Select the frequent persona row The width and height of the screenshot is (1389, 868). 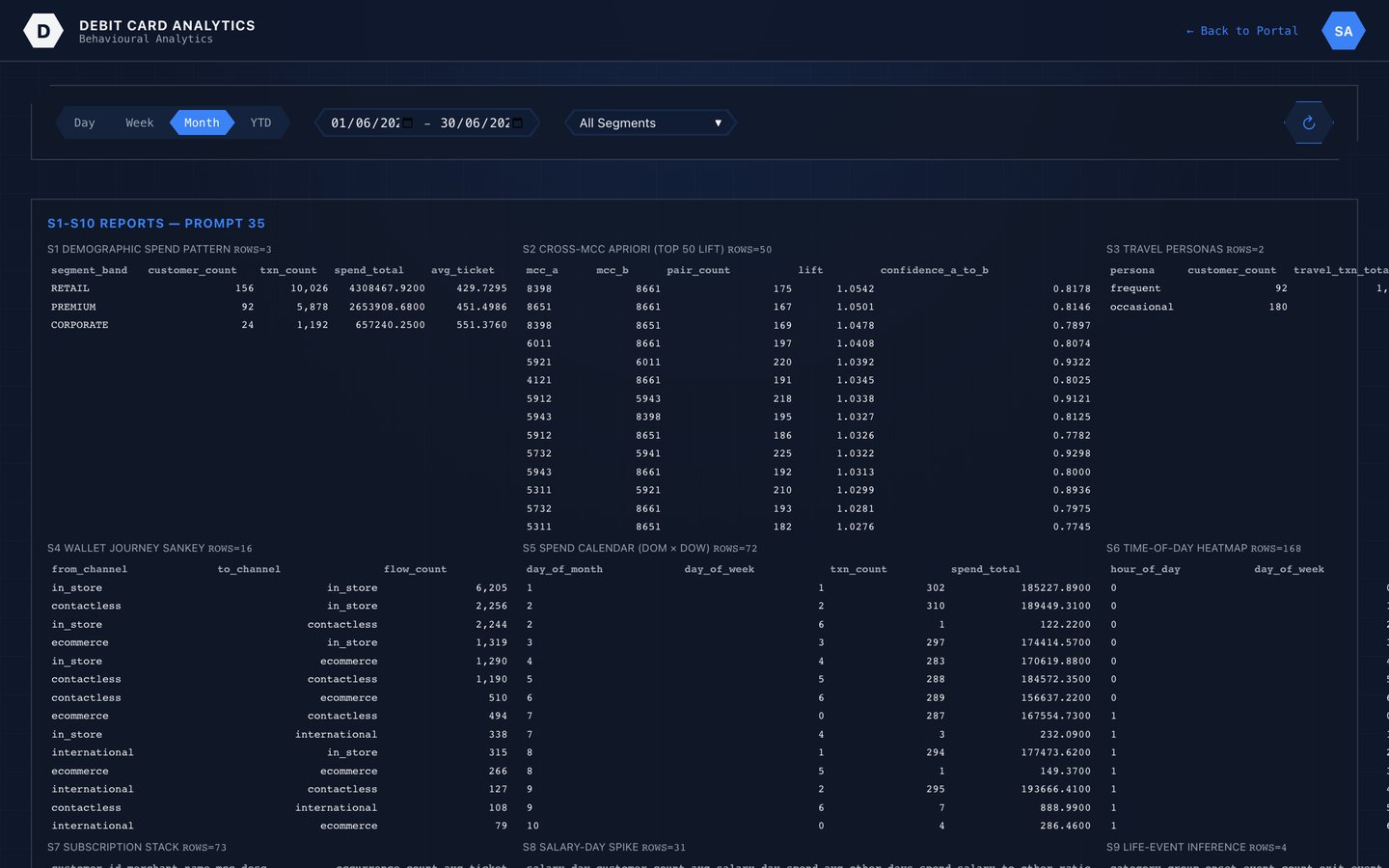click(1247, 288)
